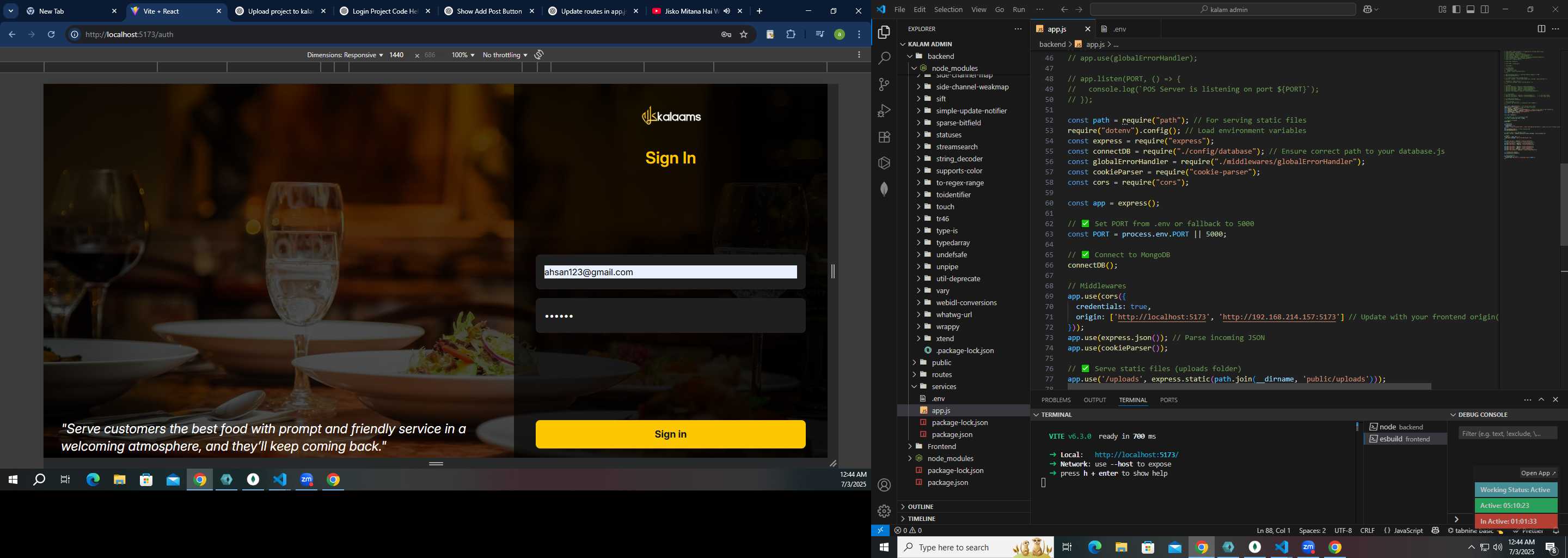1568x558 pixels.
Task: Click the Open App button
Action: [x=1538, y=474]
